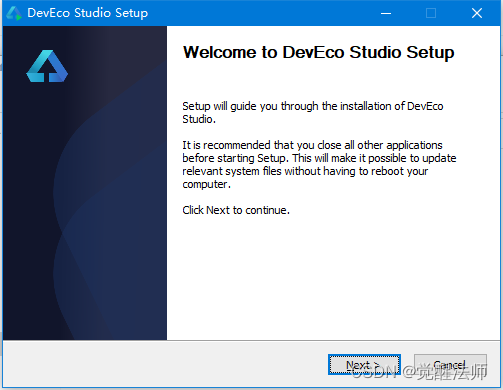Click the 'Click Next to continue.' line
The height and width of the screenshot is (390, 503).
tap(236, 210)
